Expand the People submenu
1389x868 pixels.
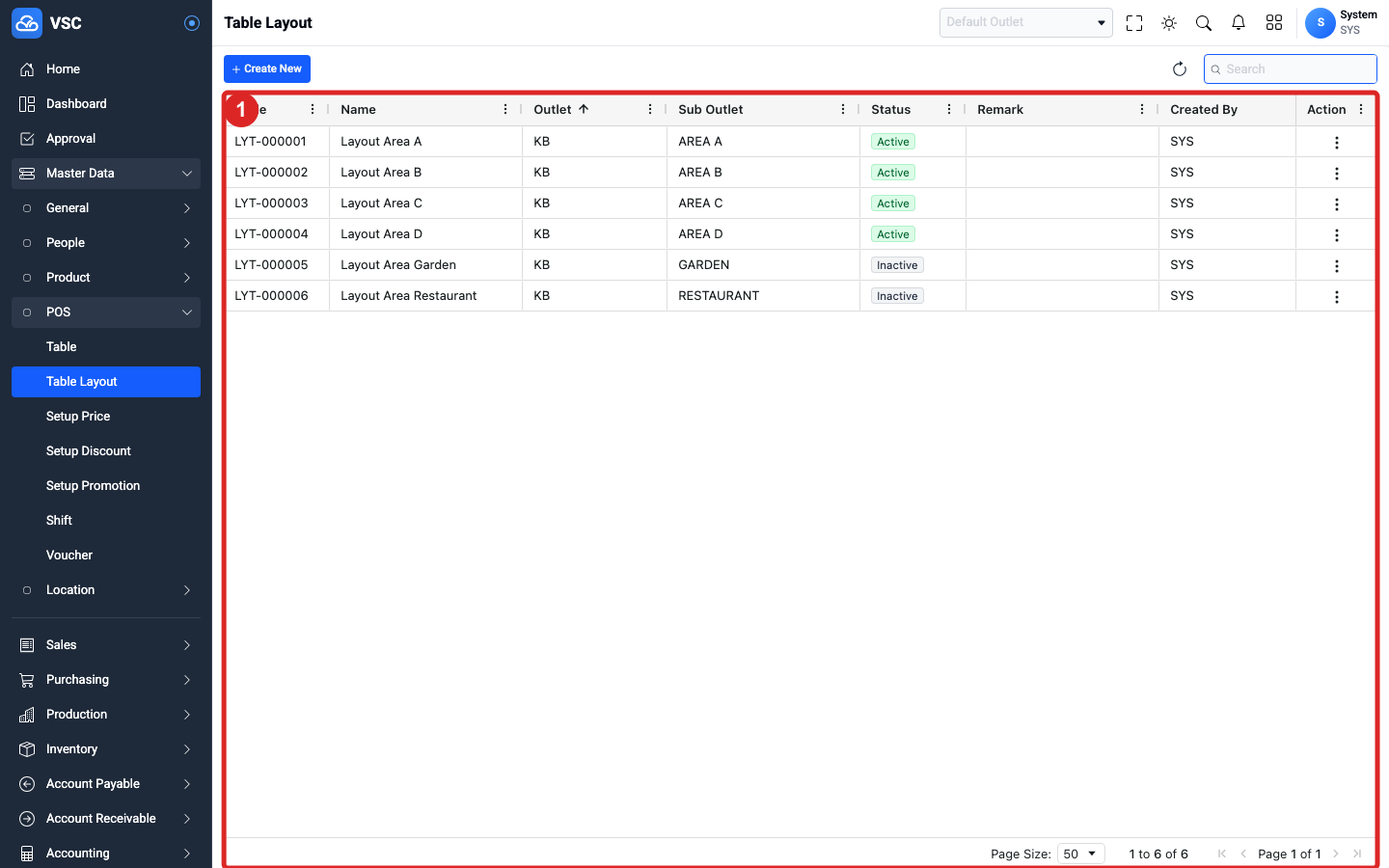106,243
